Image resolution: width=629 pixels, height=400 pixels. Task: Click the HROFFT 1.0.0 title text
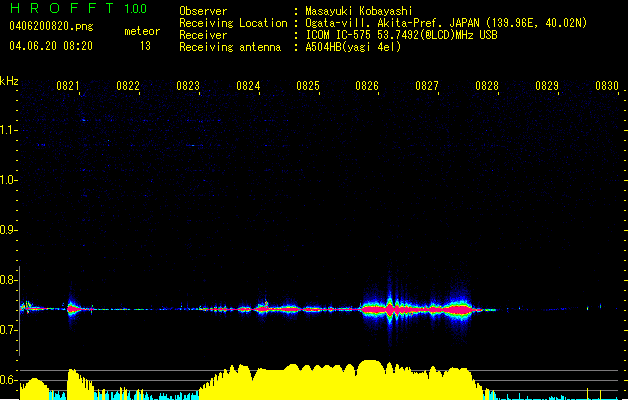pyautogui.click(x=79, y=8)
